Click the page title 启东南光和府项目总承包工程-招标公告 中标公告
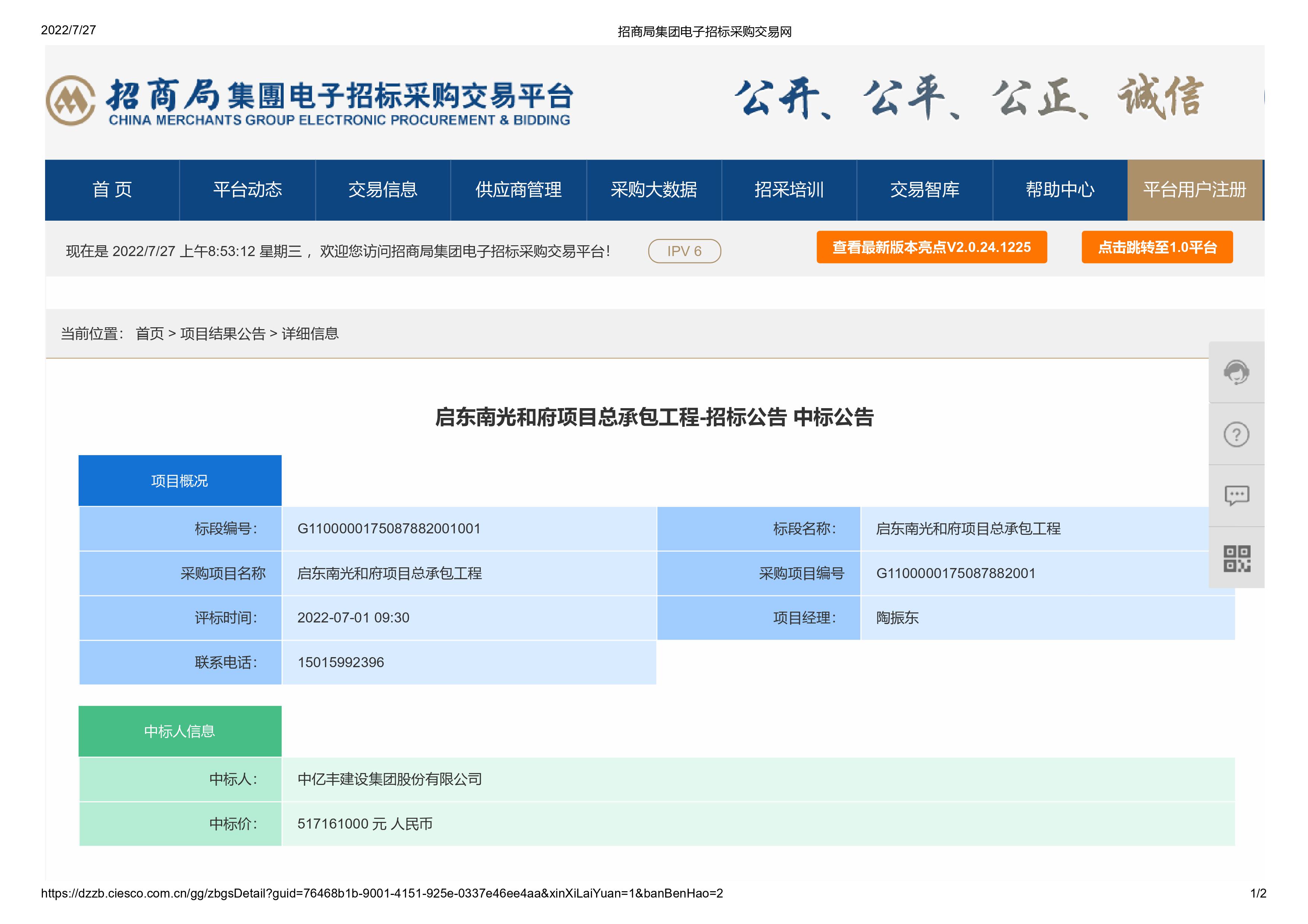This screenshot has height=924, width=1308. [654, 417]
